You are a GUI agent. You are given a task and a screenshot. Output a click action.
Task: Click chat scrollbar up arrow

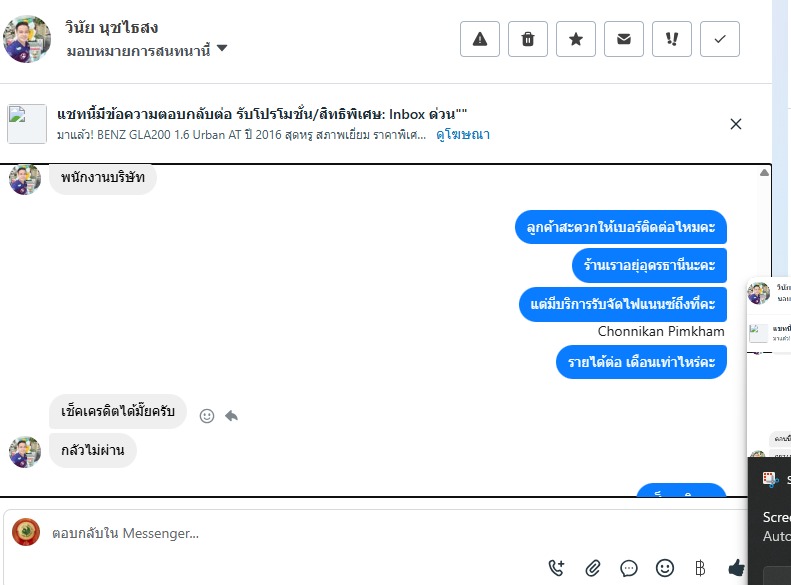764,172
